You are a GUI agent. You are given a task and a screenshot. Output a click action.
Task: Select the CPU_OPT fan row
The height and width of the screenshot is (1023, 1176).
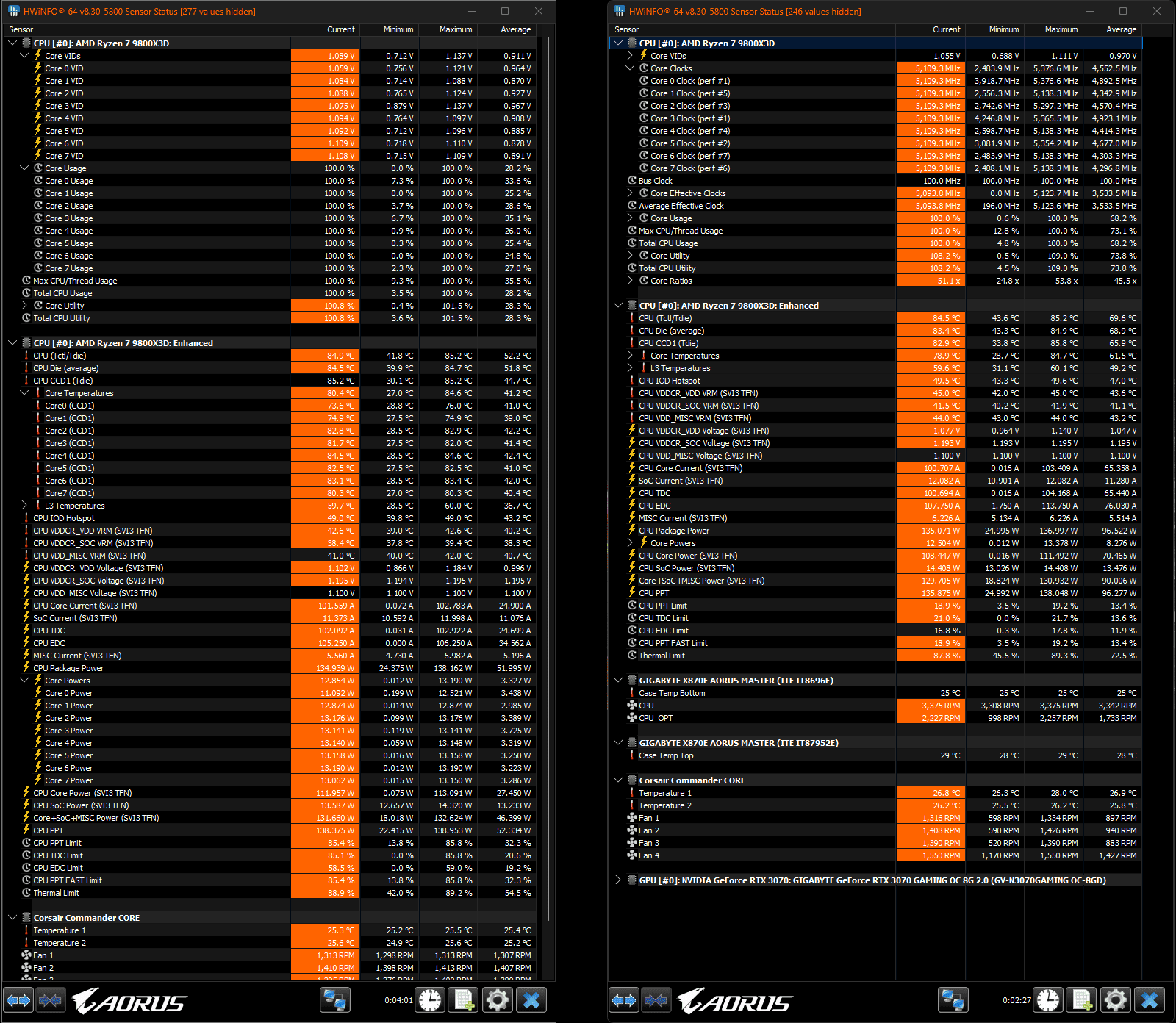pyautogui.click(x=875, y=718)
